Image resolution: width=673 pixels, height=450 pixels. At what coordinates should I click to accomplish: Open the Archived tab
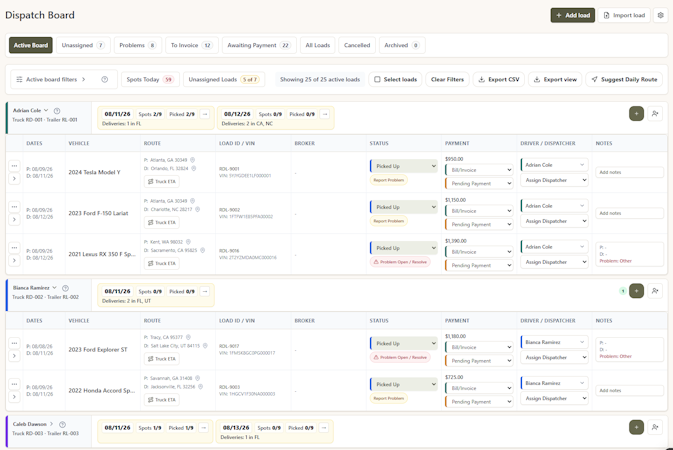402,45
